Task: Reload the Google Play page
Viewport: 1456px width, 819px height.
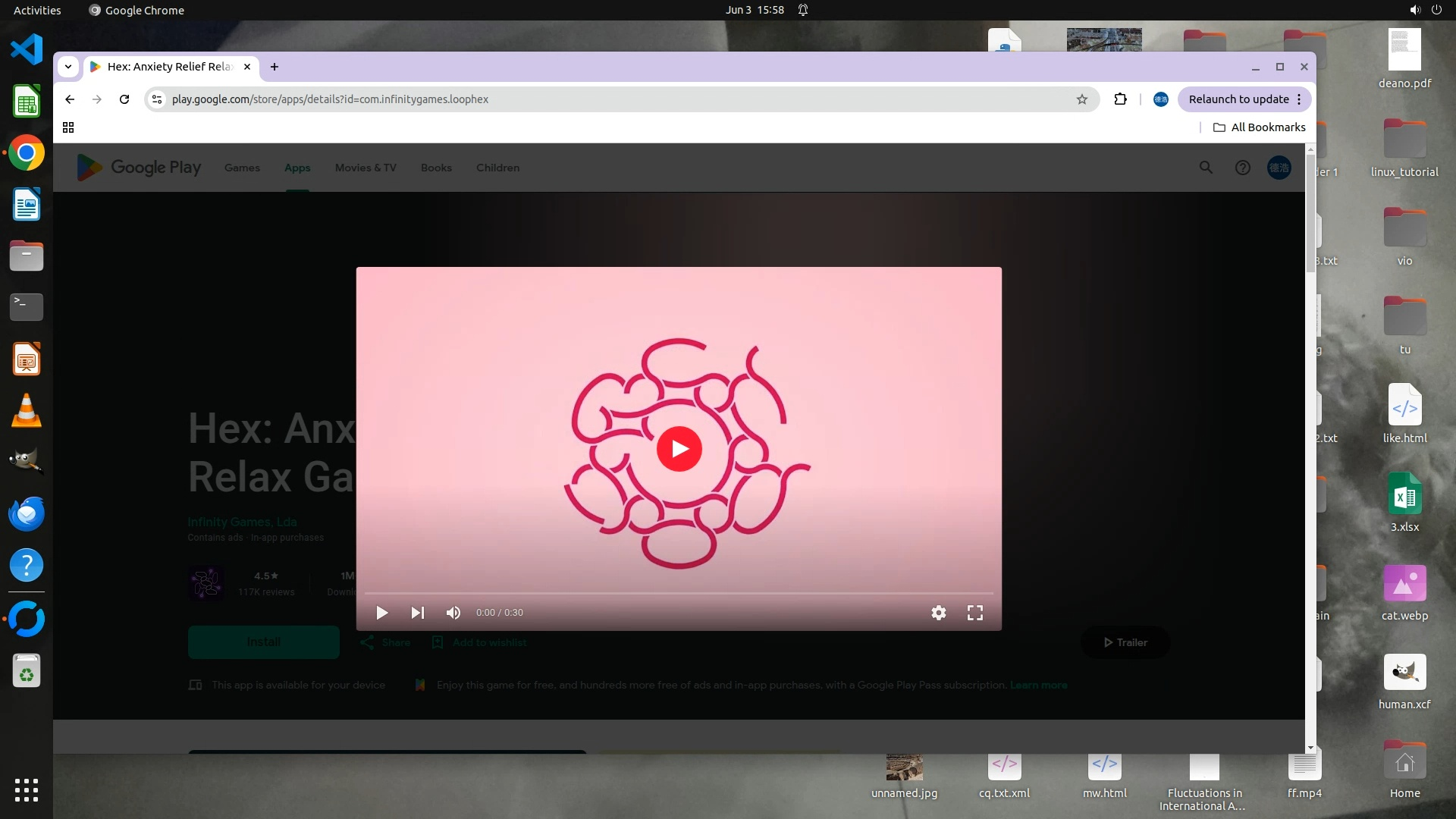Action: tap(124, 99)
